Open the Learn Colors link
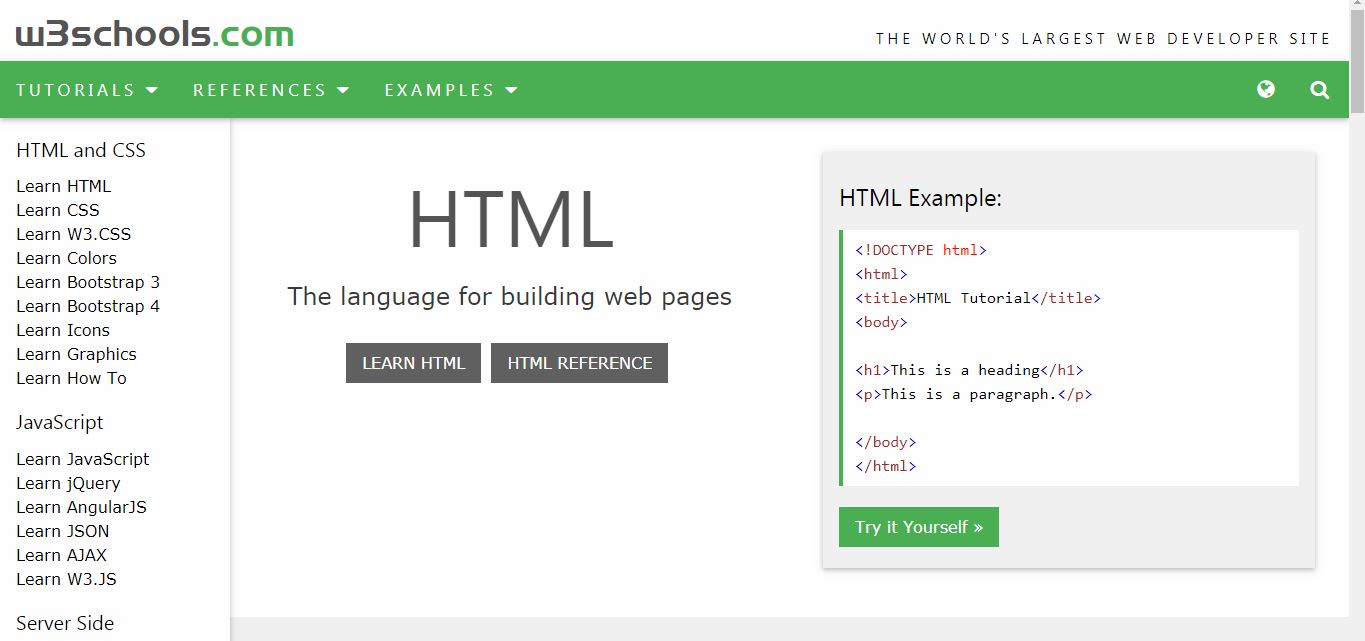 [67, 258]
